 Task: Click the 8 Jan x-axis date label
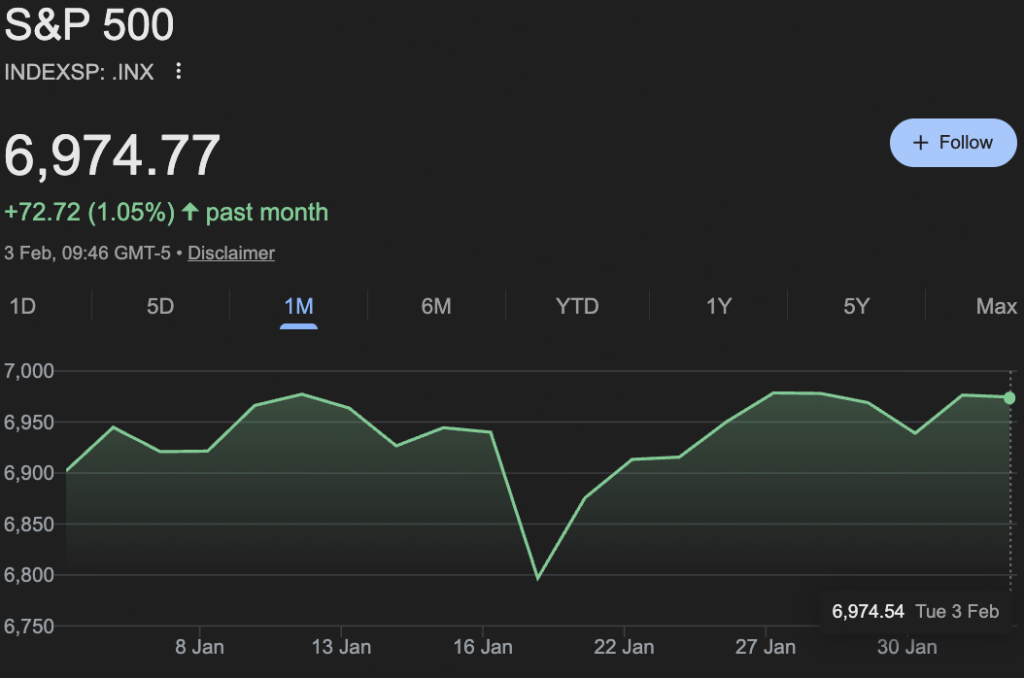pos(199,647)
